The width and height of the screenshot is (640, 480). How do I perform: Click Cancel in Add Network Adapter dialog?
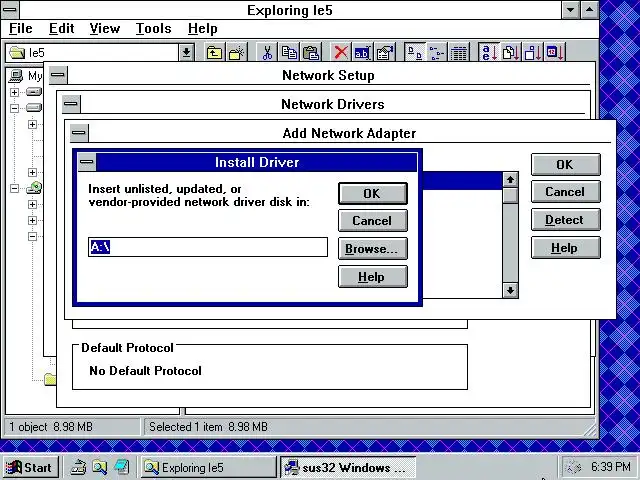pyautogui.click(x=566, y=192)
